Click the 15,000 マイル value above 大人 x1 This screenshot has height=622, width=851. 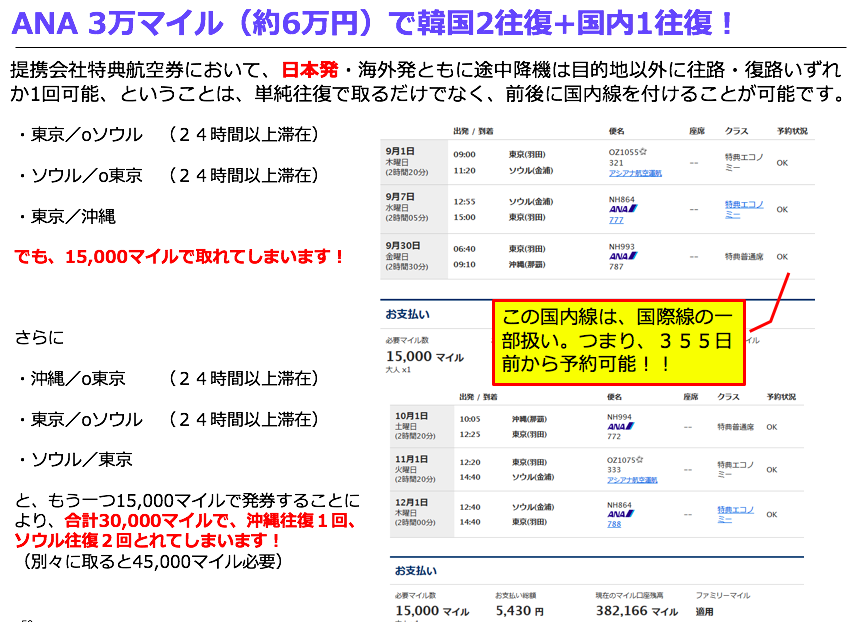[425, 357]
